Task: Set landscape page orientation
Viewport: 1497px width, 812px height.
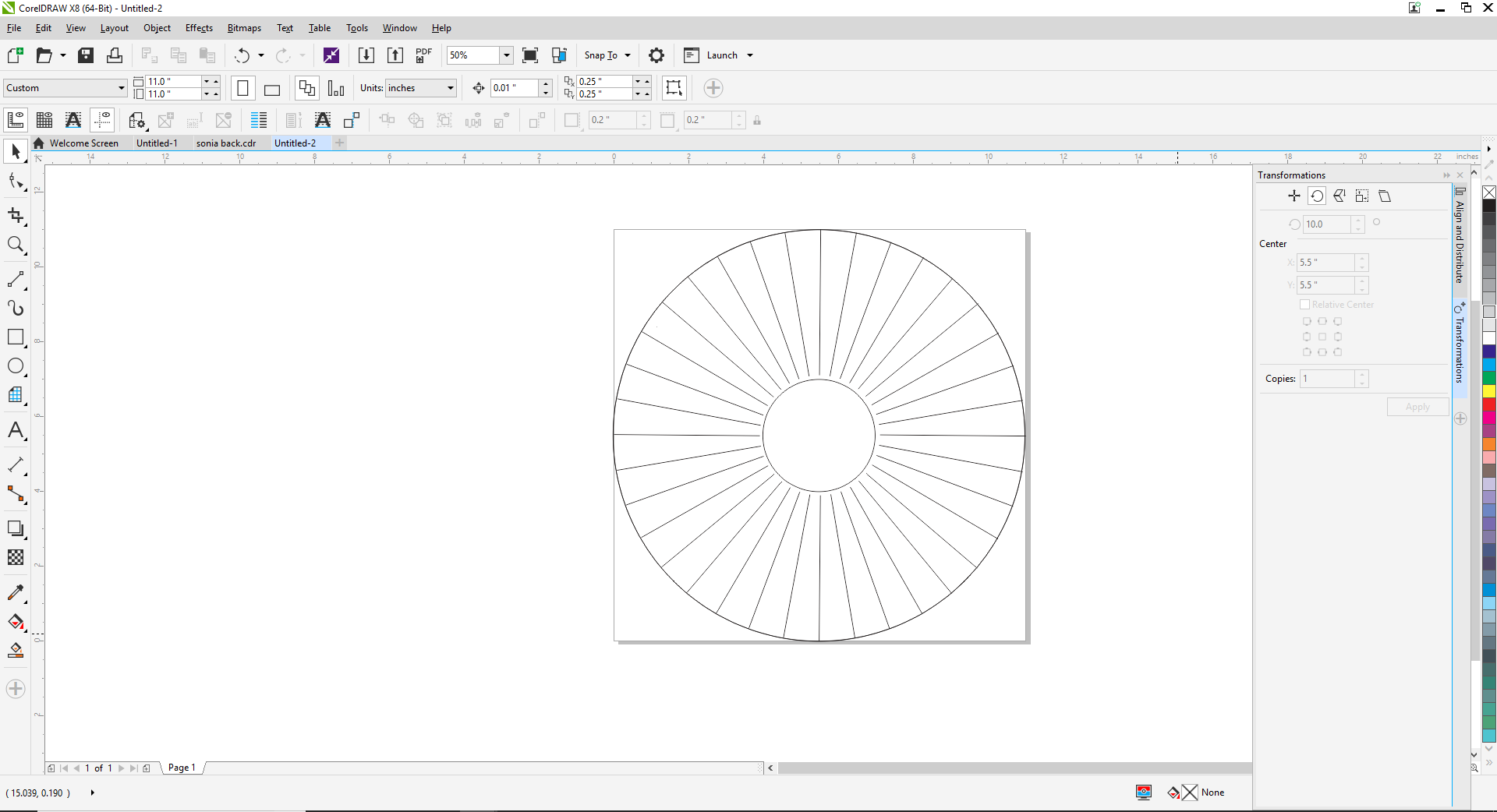Action: coord(272,88)
